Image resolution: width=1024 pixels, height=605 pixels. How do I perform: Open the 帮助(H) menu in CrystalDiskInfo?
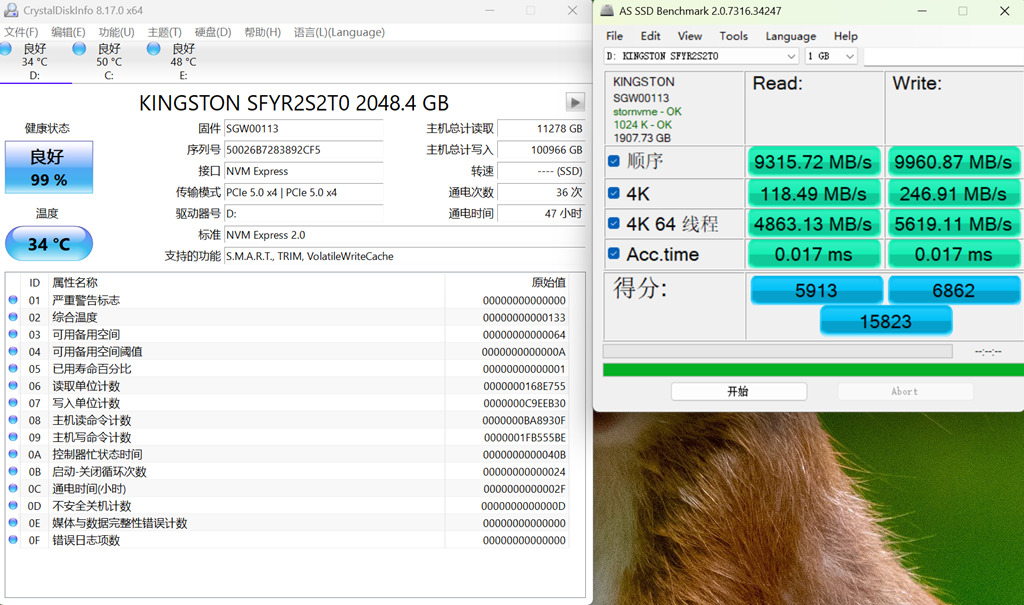pos(263,32)
